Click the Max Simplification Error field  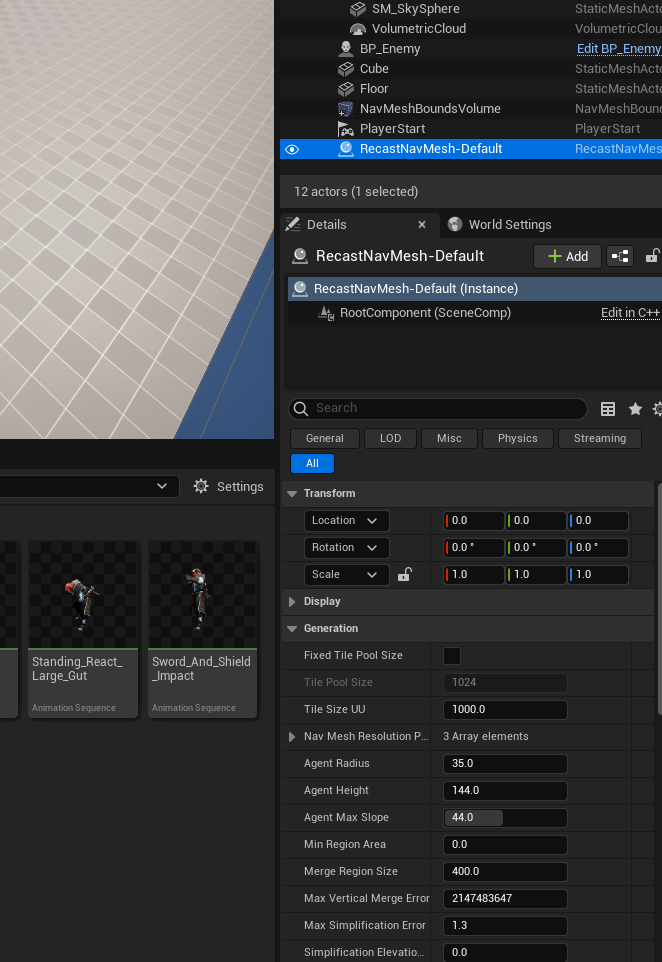tap(505, 926)
